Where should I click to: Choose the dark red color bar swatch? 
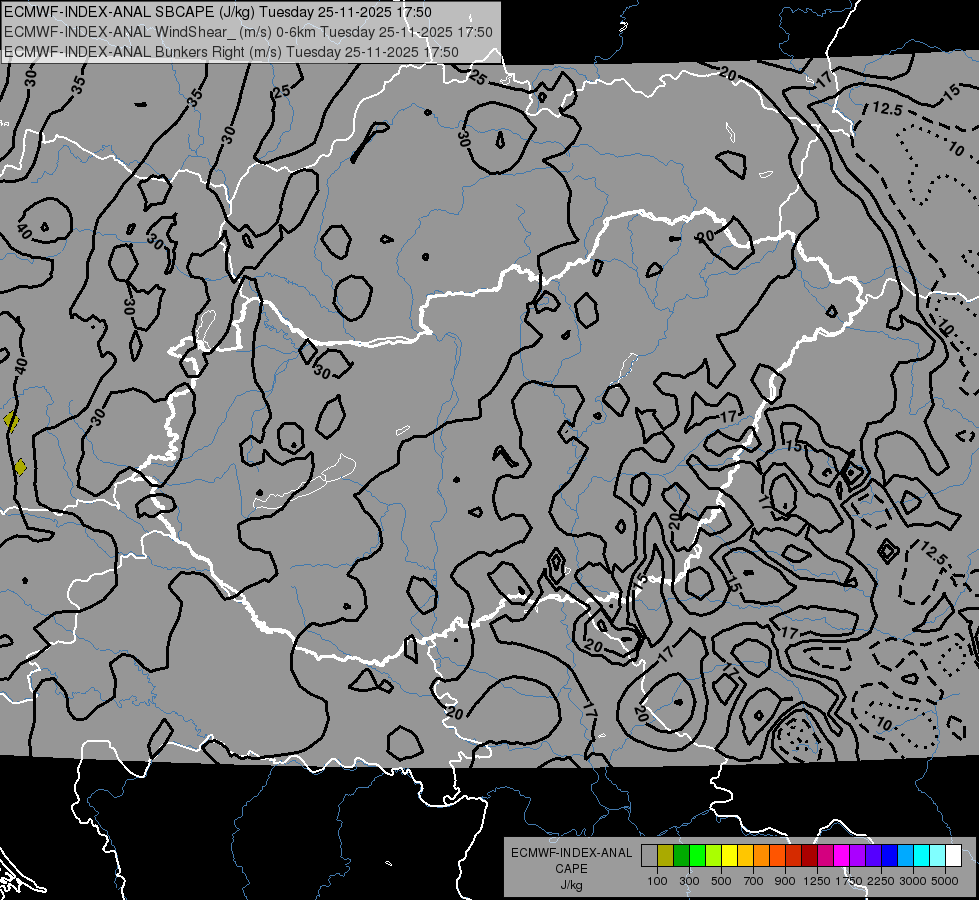(x=810, y=855)
